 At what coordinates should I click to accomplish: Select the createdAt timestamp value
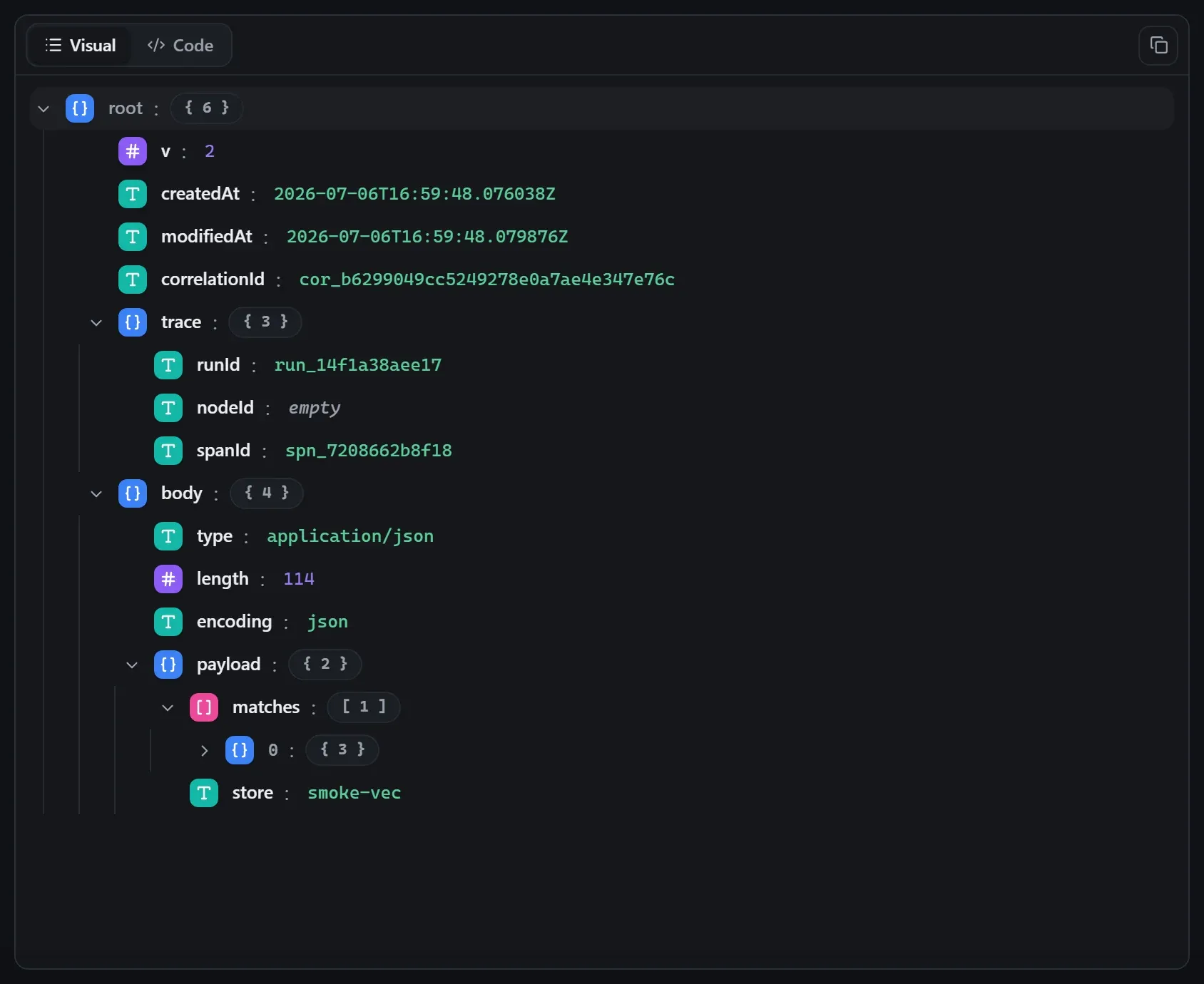[x=414, y=194]
